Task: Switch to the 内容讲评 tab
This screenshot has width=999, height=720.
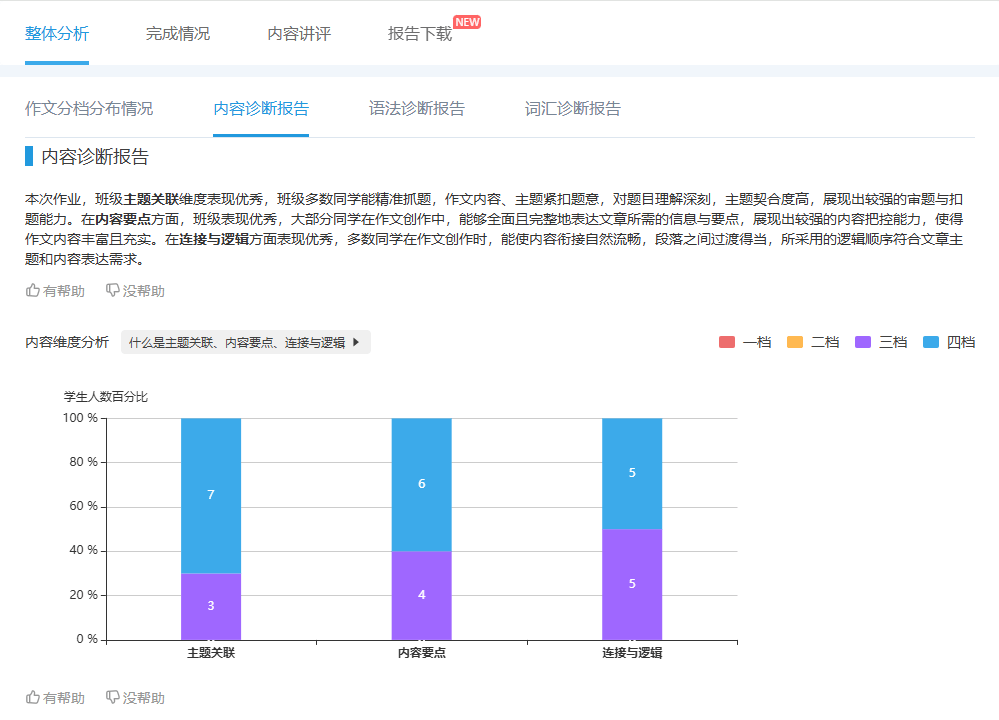Action: click(299, 34)
